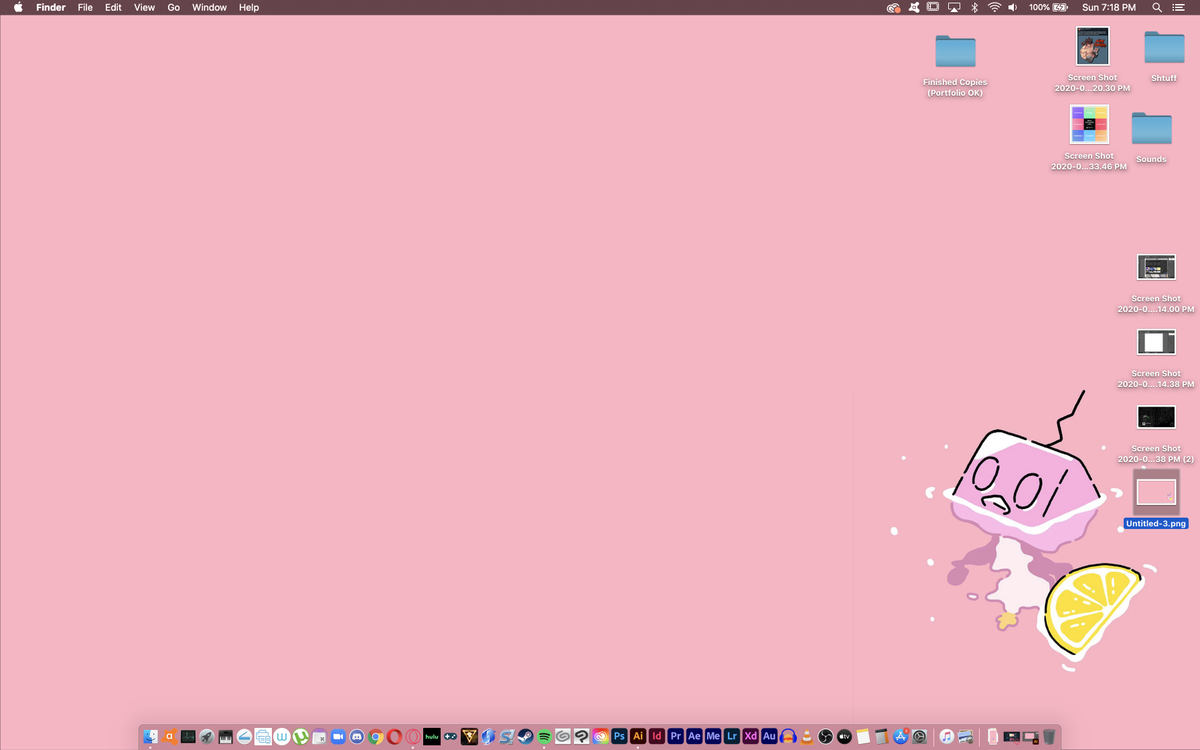
Task: Open the Hulu app in dock
Action: pos(432,737)
